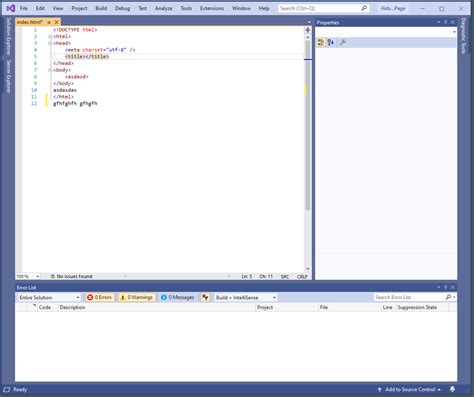Click Add to Source Control in status bar

(x=409, y=389)
